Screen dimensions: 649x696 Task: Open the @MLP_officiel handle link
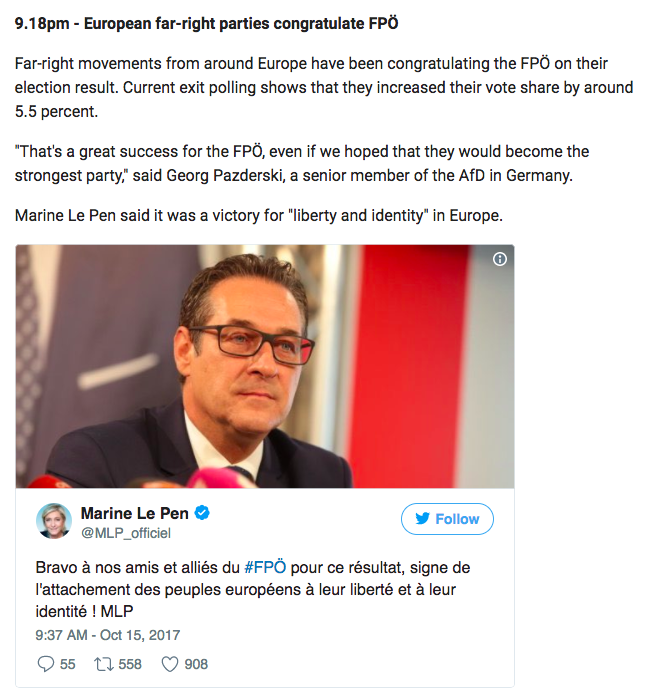pyautogui.click(x=126, y=533)
